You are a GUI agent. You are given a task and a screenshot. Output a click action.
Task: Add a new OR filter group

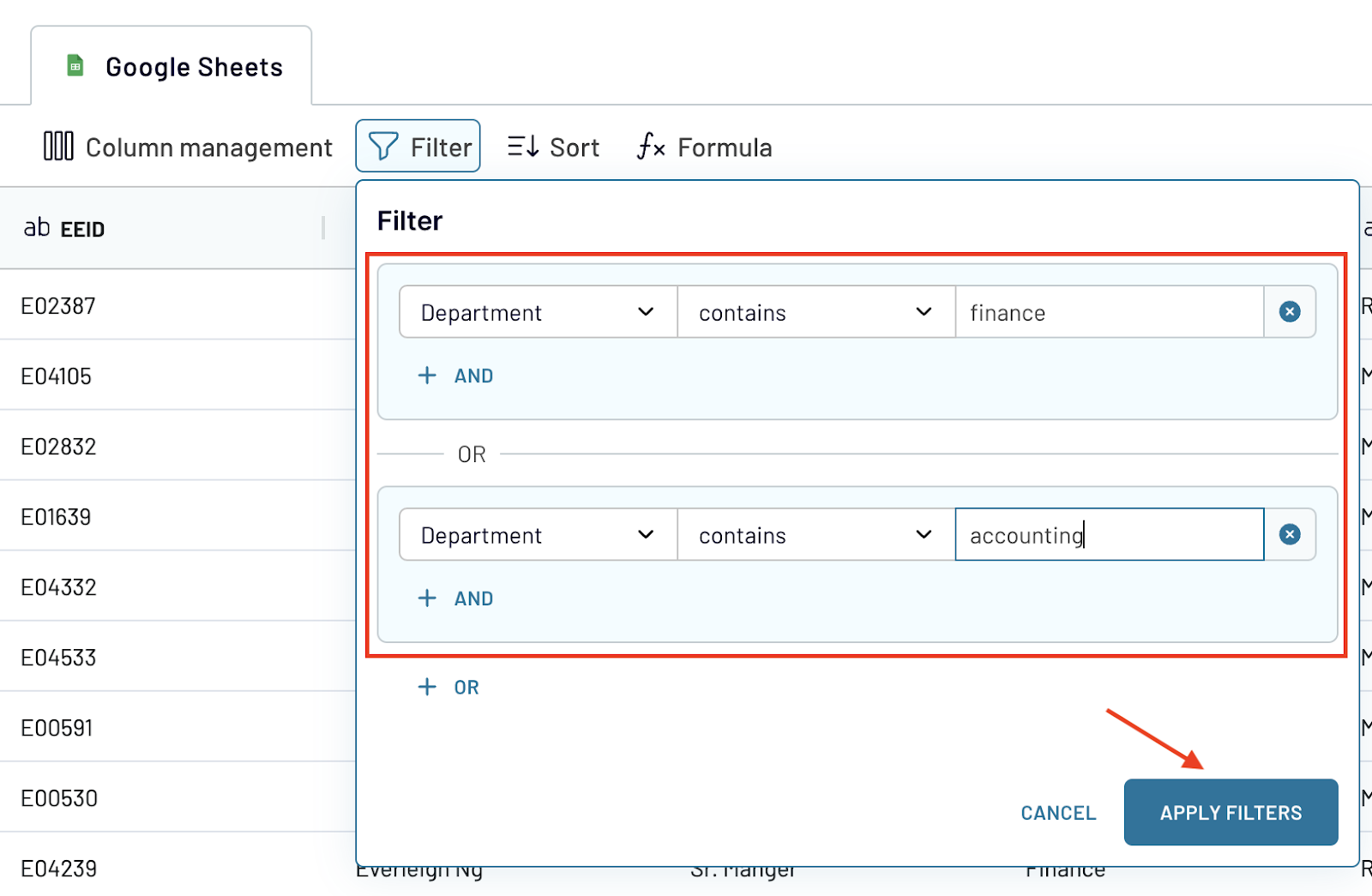[x=448, y=686]
